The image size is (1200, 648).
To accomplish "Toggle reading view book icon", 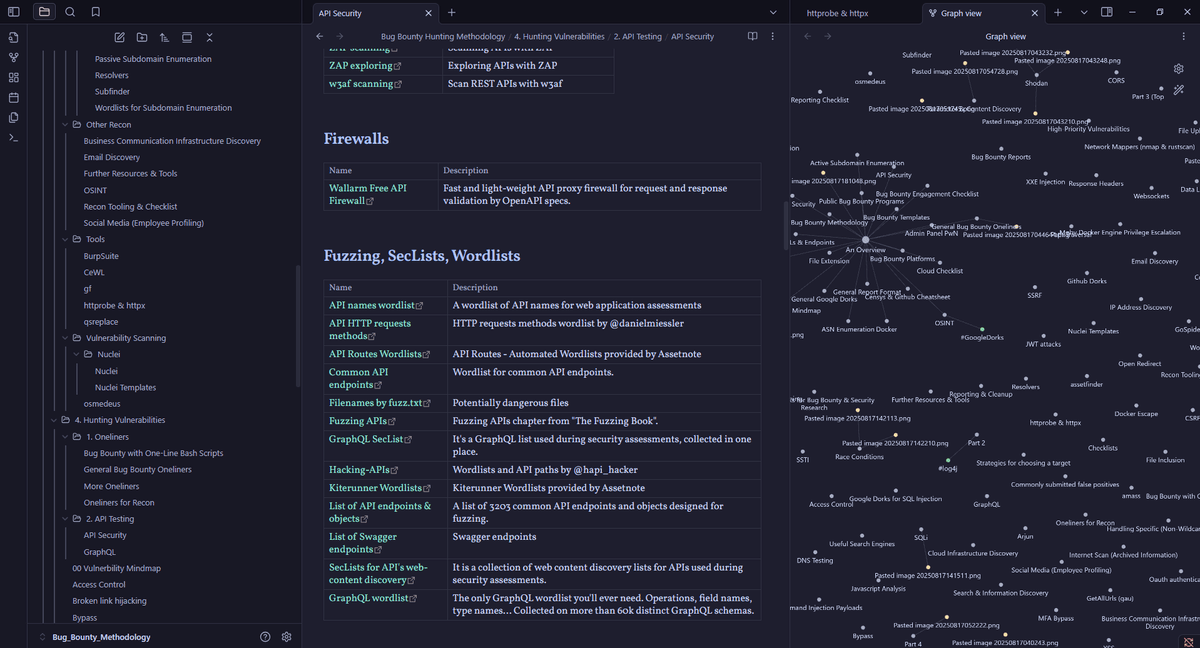I will 753,36.
